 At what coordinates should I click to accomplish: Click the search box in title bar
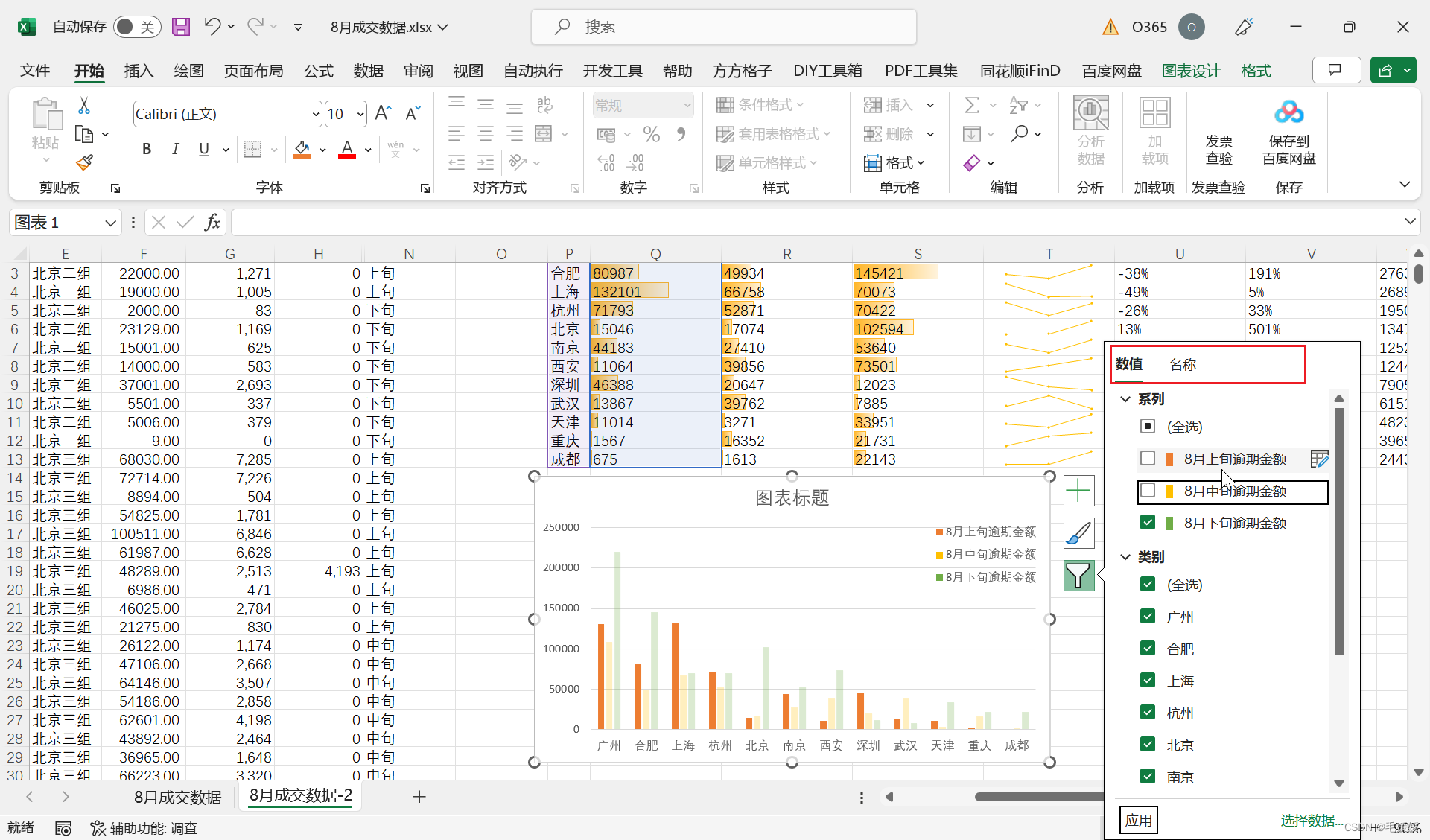(724, 27)
